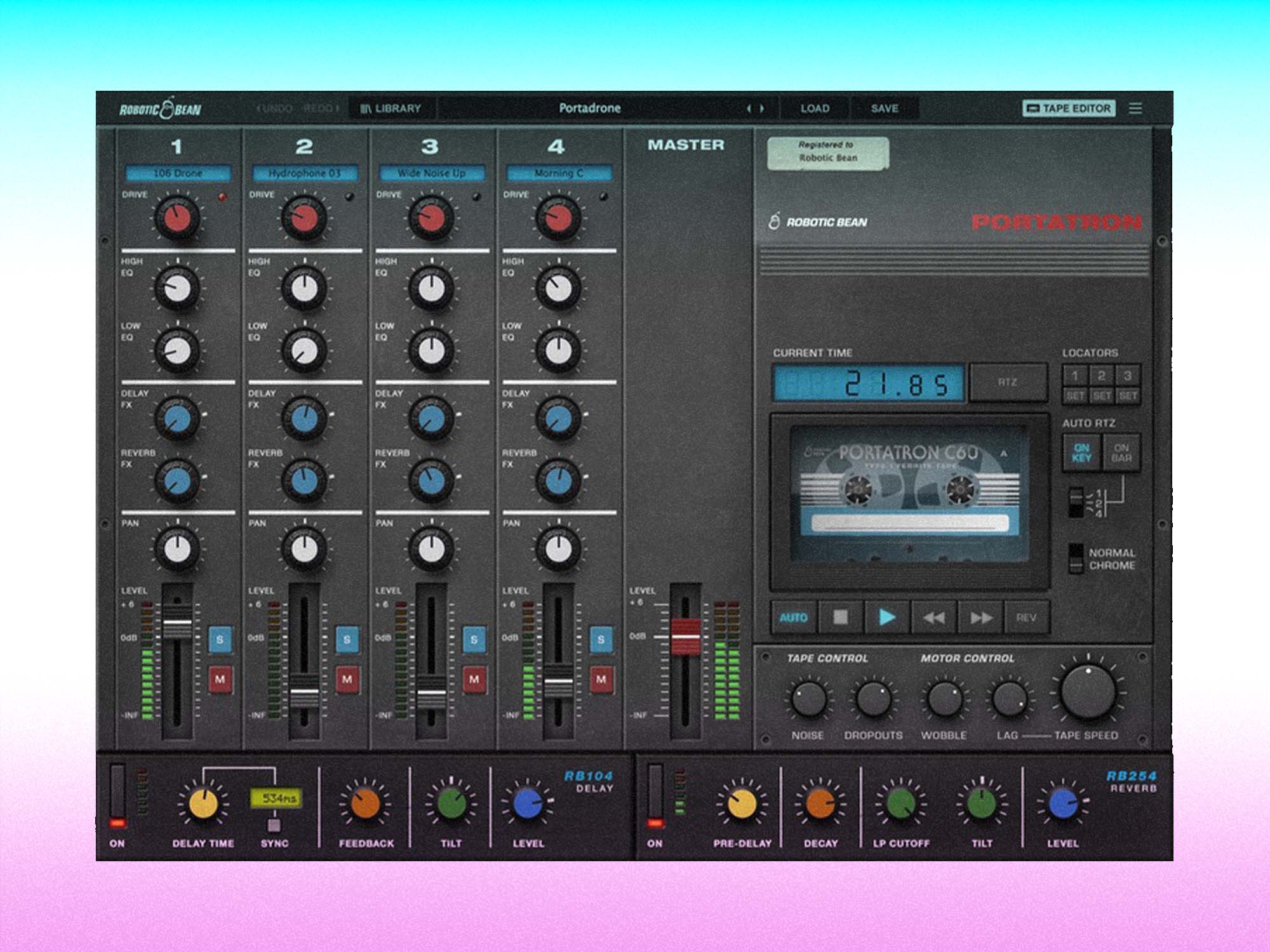
Task: Open track 1 sample selector 106 Drone
Action: 178,173
